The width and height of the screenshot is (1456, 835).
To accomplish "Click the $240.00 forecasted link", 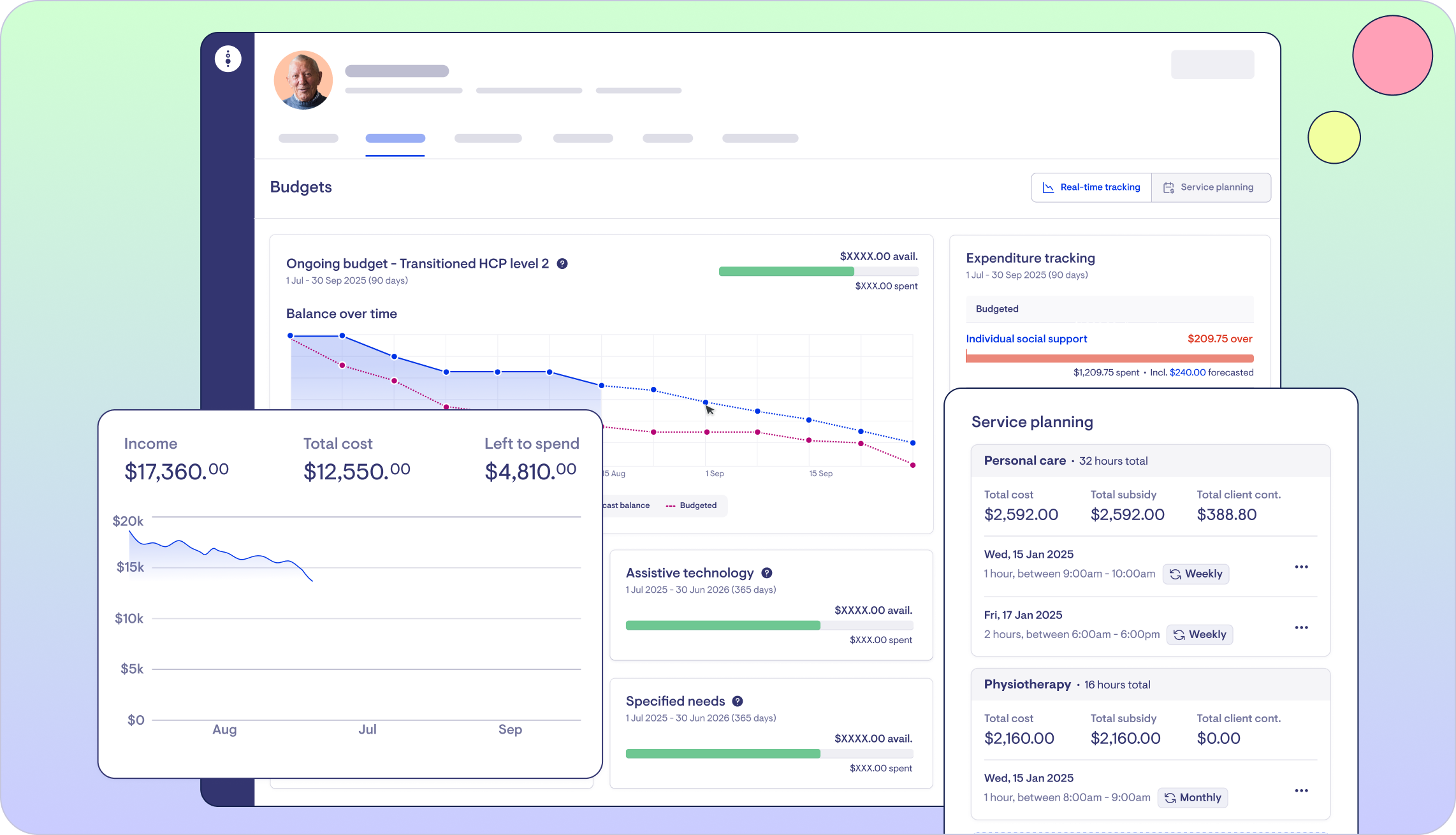I will pyautogui.click(x=1187, y=372).
